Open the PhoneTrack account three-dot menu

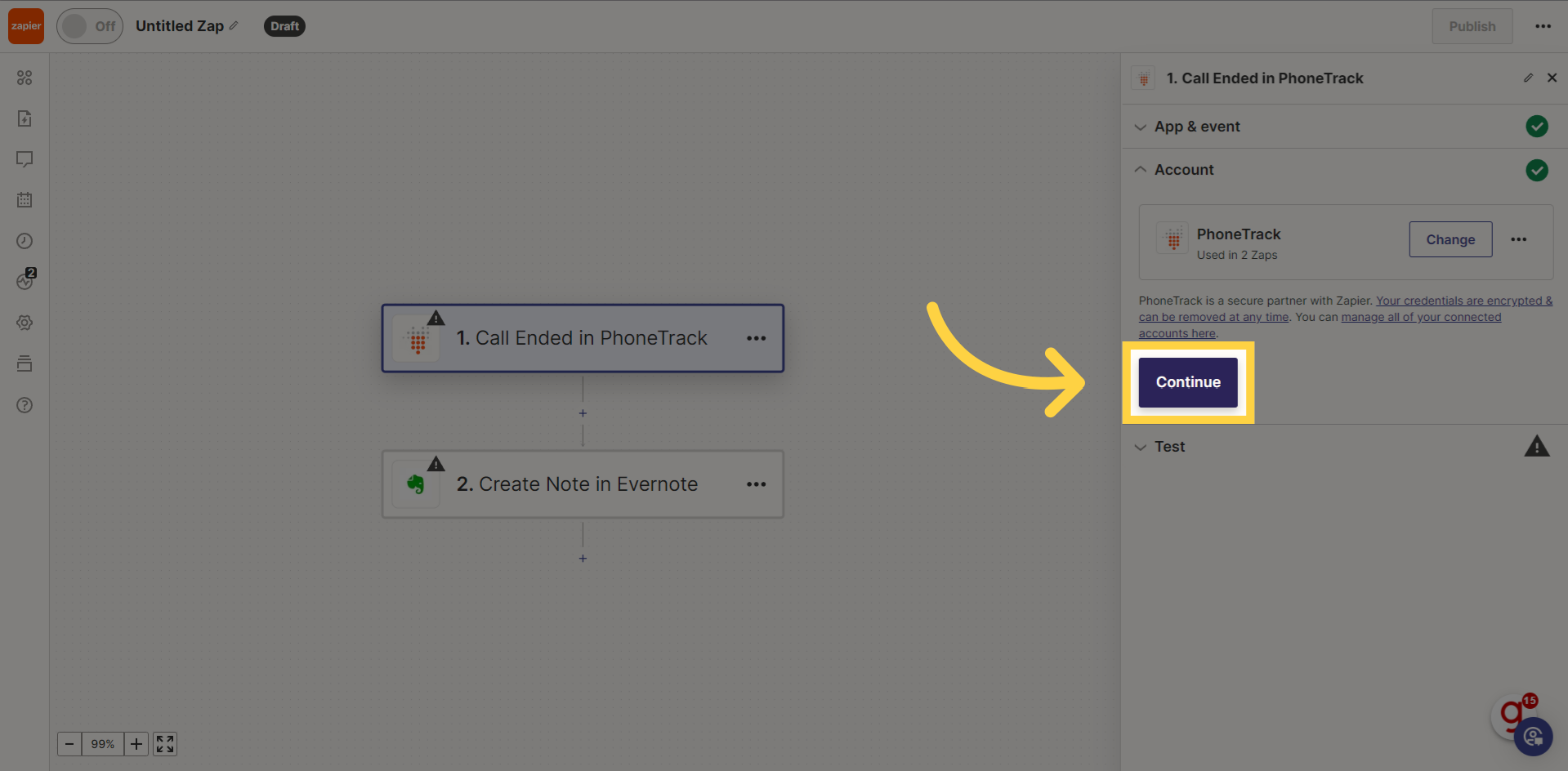click(1518, 239)
